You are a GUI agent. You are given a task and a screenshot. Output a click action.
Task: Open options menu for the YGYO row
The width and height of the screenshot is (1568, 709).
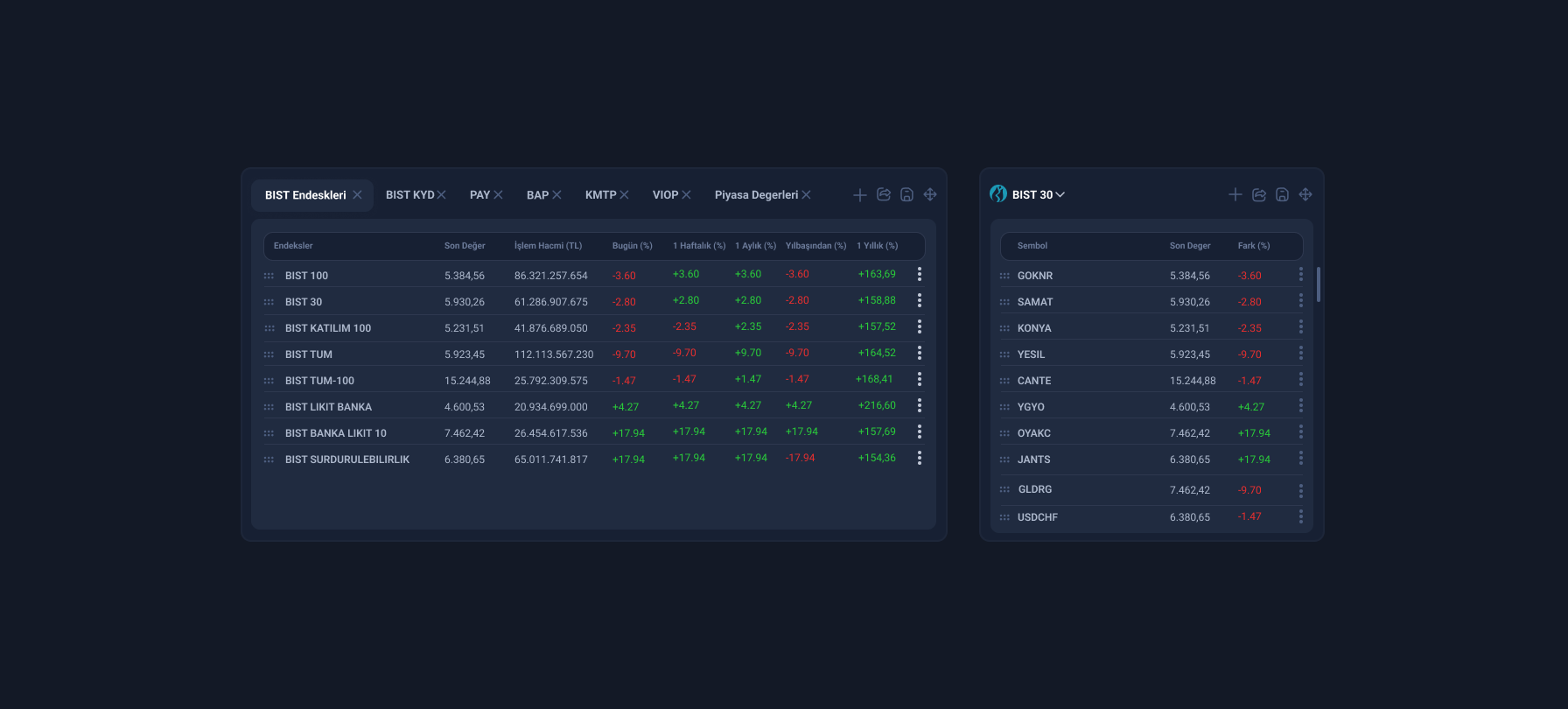pos(1301,406)
